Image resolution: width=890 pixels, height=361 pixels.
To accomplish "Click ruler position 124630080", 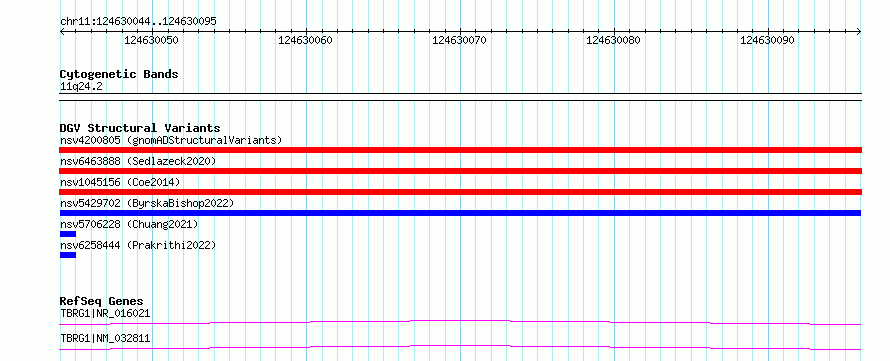I will click(614, 40).
